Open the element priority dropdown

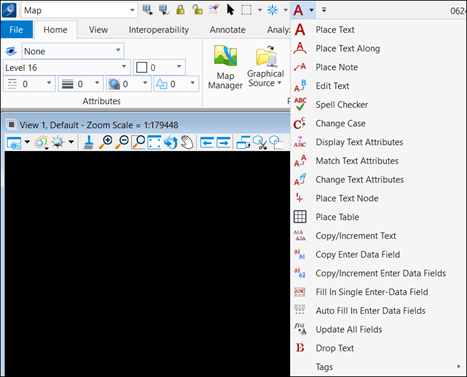coord(176,84)
